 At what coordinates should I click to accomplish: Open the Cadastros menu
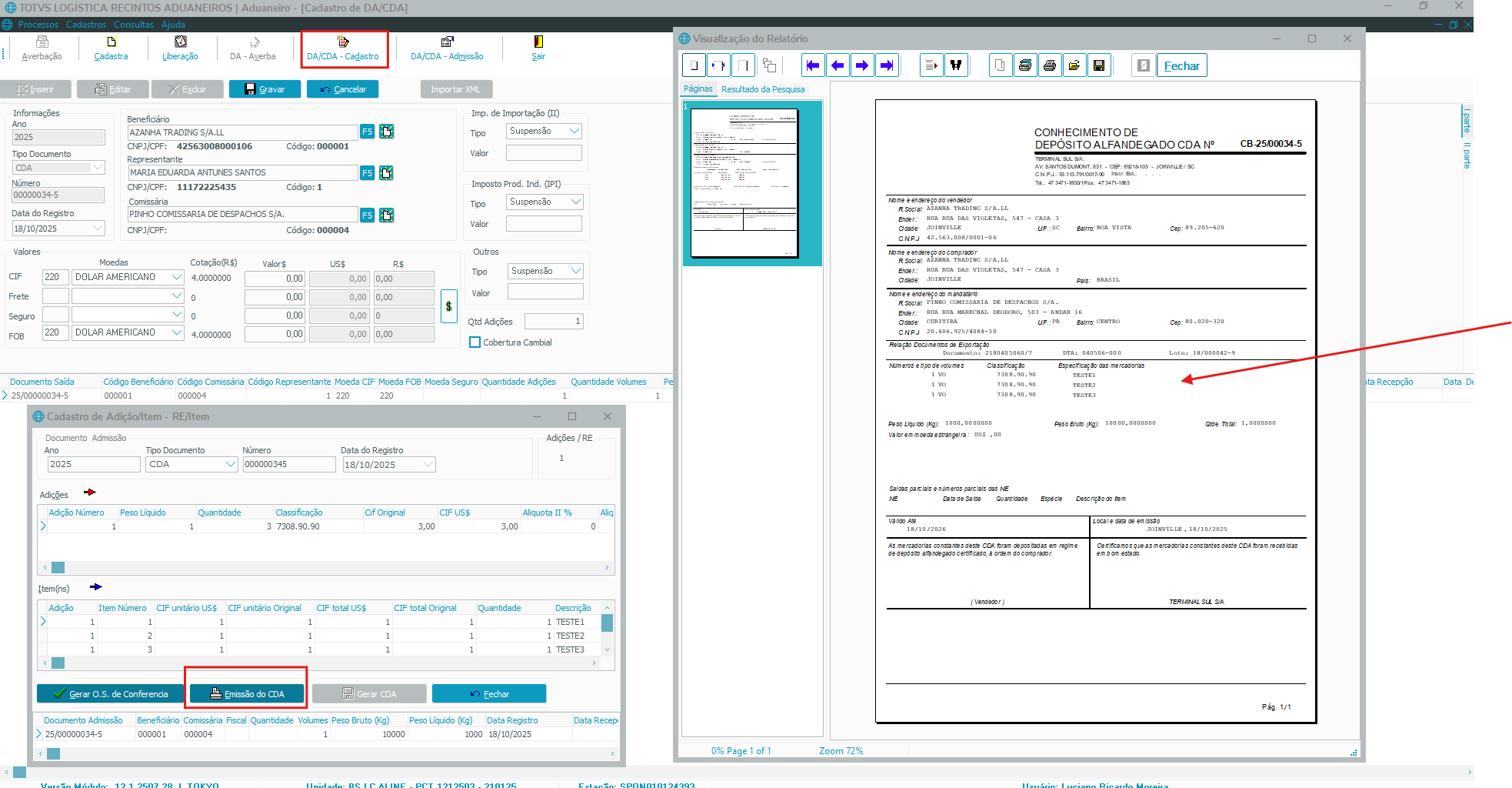tap(86, 25)
